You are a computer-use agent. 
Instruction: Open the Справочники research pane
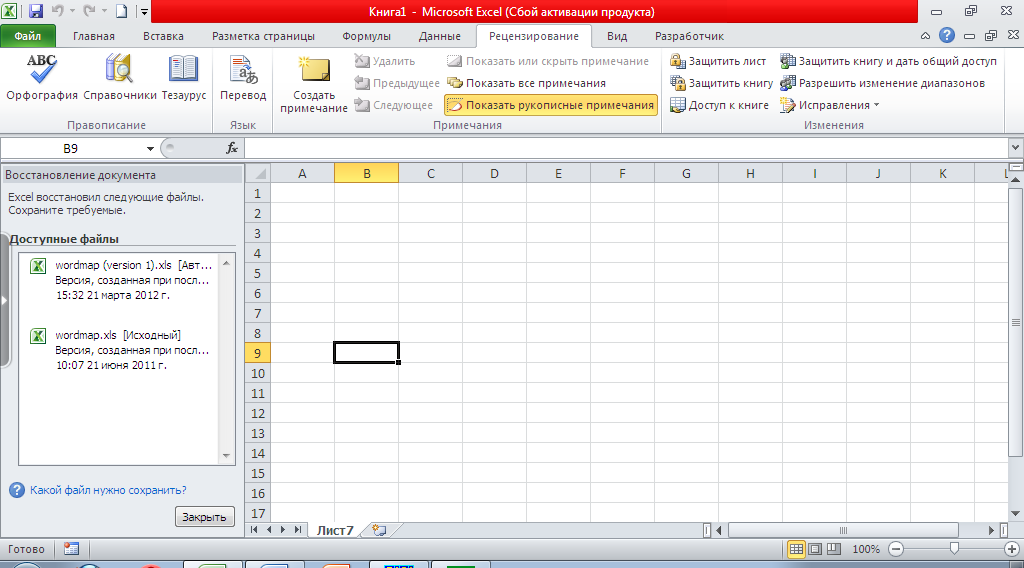[120, 78]
